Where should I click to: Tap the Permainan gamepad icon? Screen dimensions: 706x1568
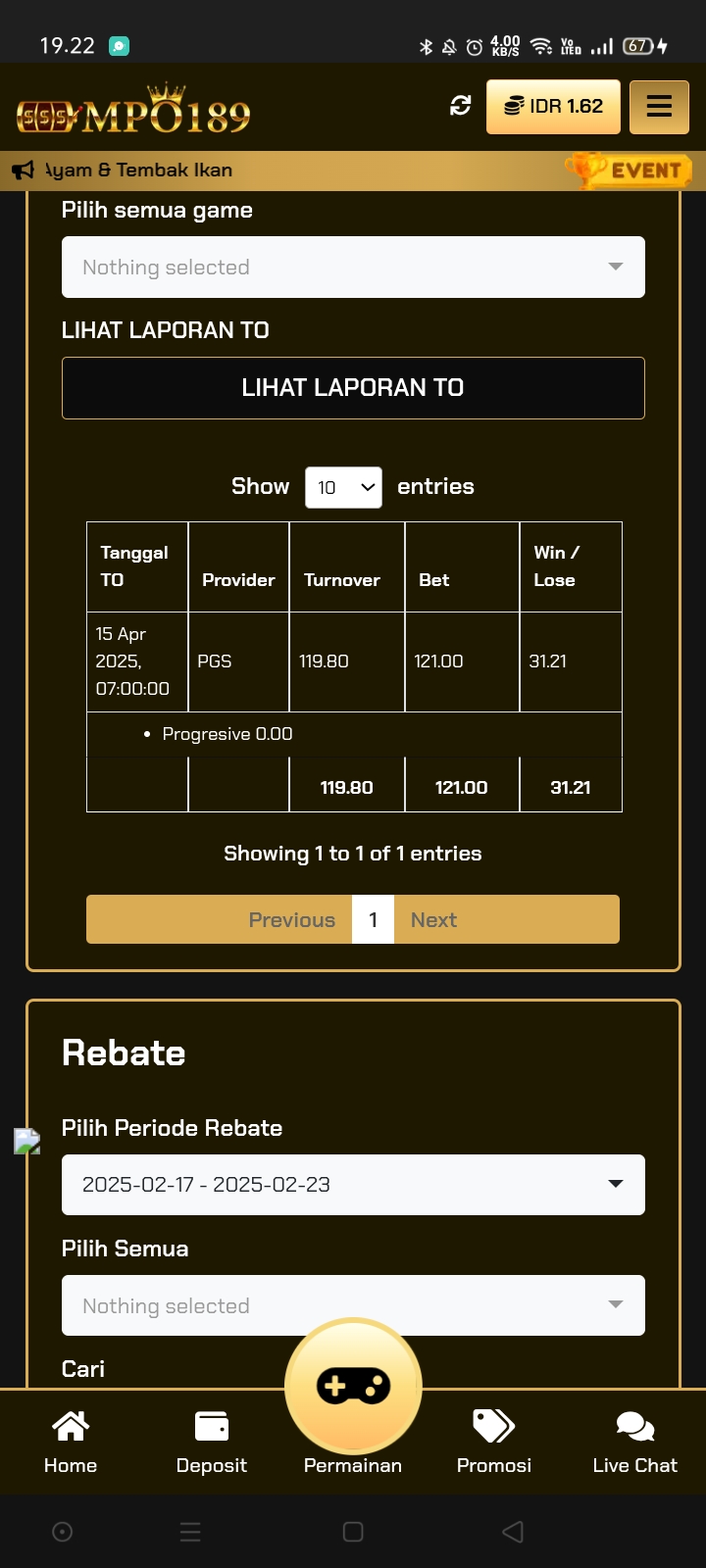coord(353,1386)
